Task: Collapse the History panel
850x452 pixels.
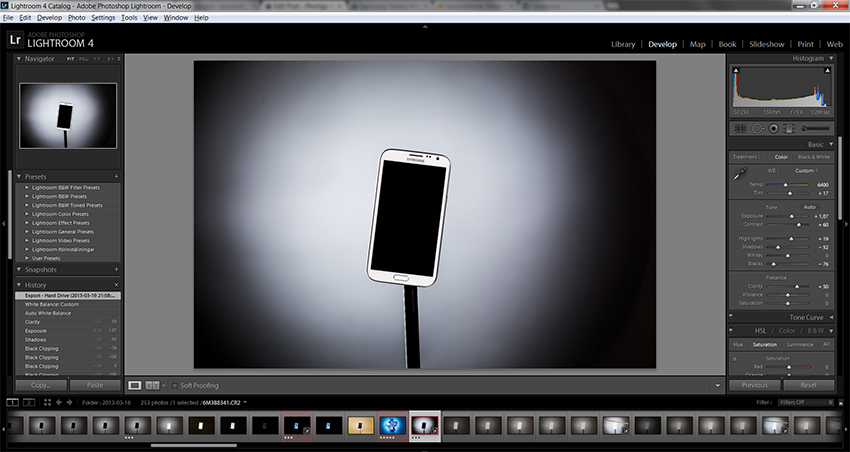Action: pyautogui.click(x=18, y=285)
